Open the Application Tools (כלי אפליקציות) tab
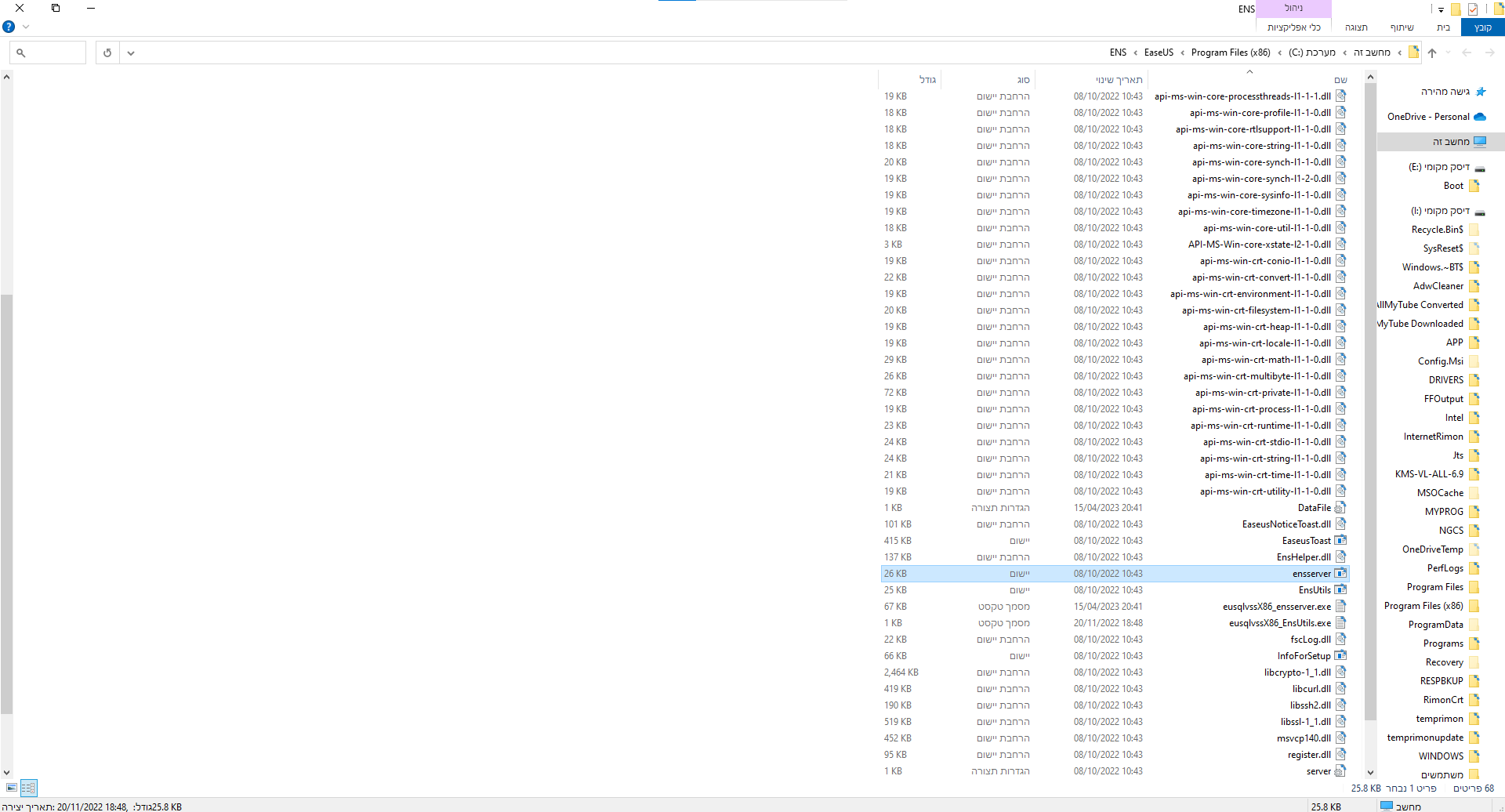Screen dimensions: 1505x812 pos(1294,27)
